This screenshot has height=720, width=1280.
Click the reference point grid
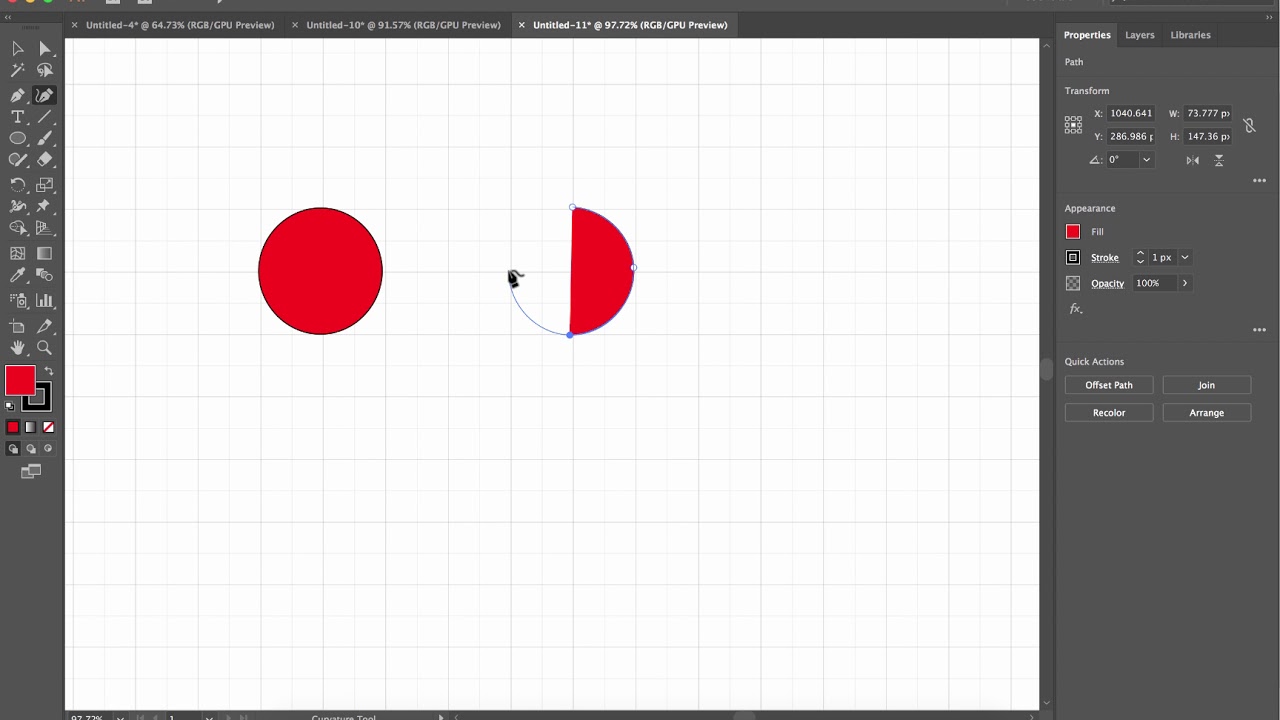pyautogui.click(x=1073, y=125)
